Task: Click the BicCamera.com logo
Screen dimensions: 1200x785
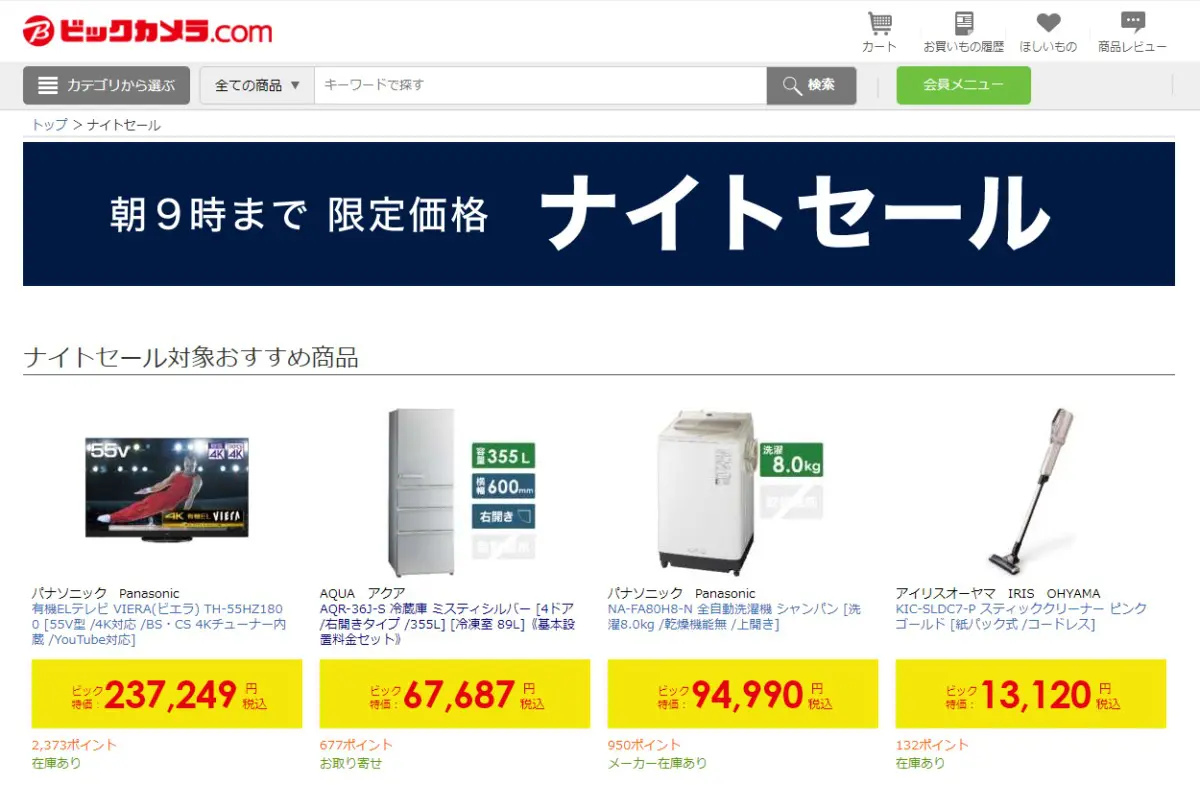Action: click(x=148, y=31)
